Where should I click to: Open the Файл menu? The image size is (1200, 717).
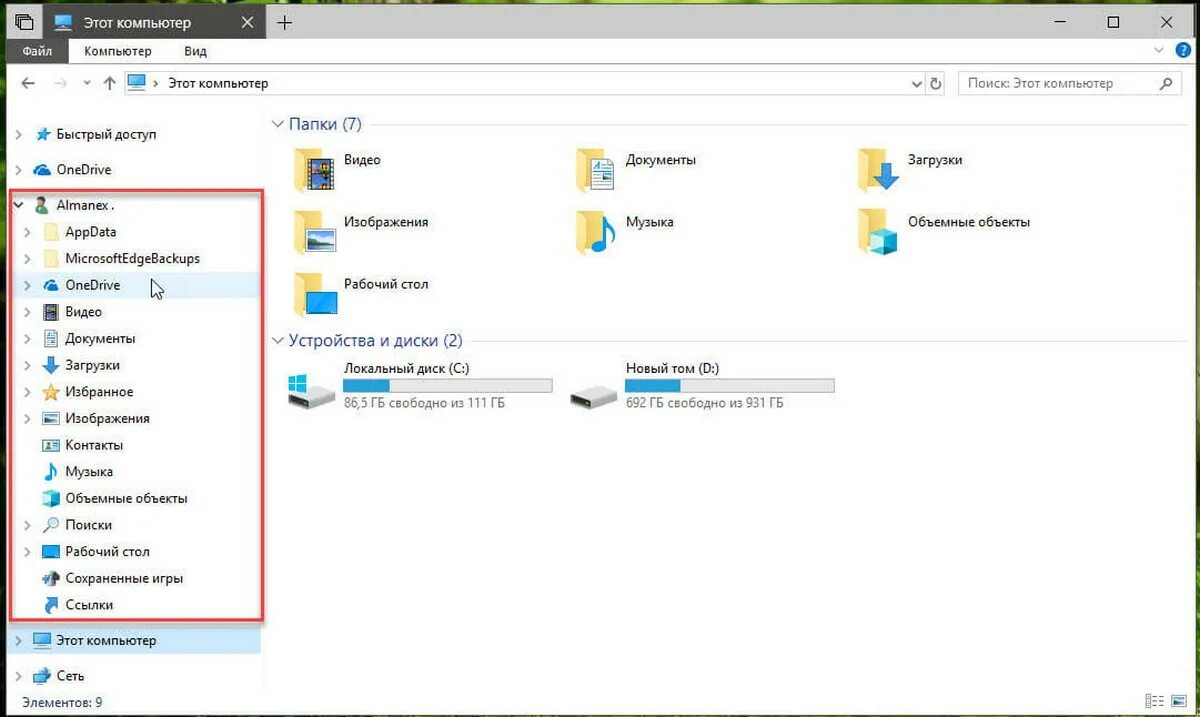[37, 51]
